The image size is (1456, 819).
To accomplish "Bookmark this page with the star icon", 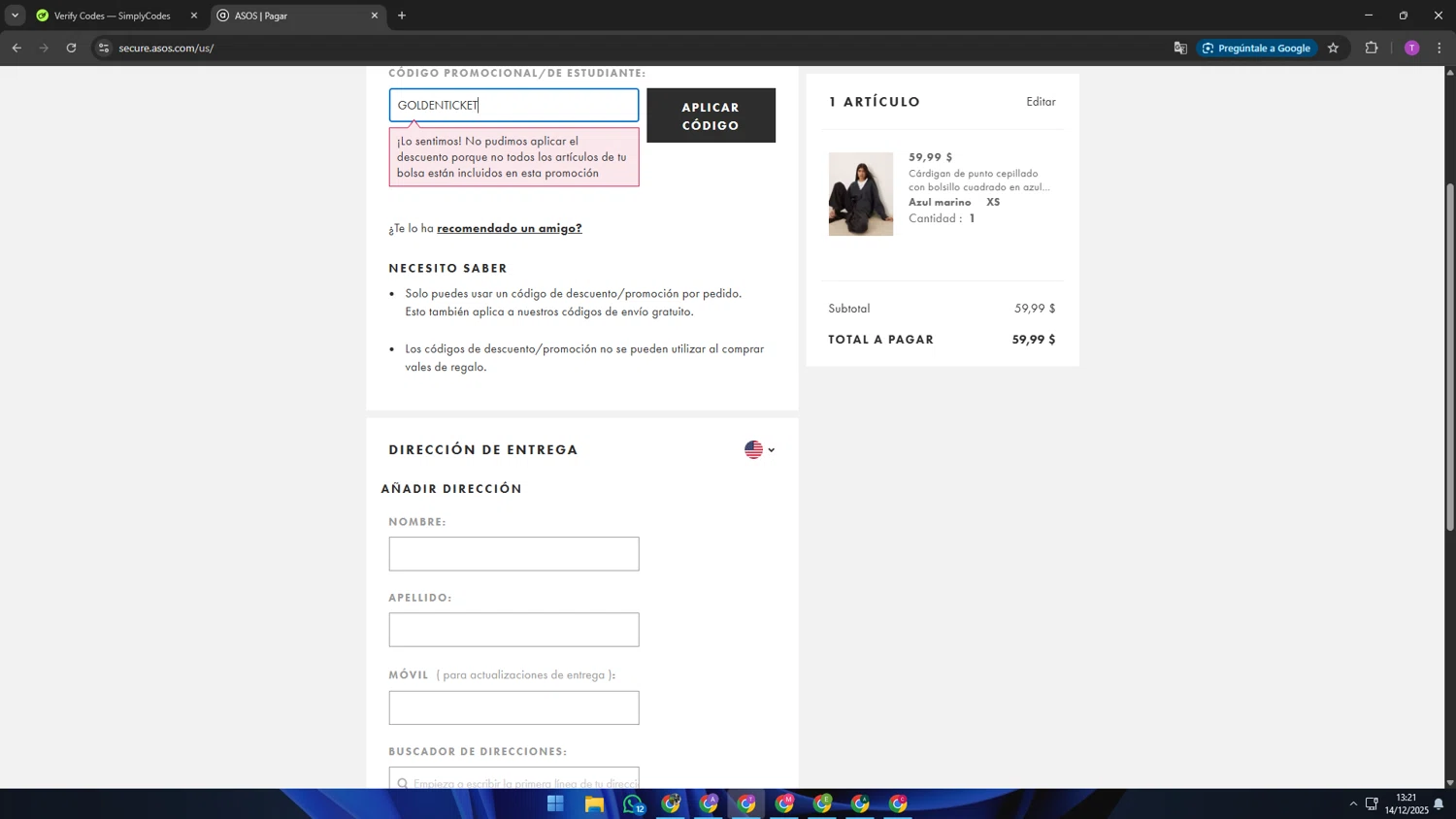I will [1333, 48].
